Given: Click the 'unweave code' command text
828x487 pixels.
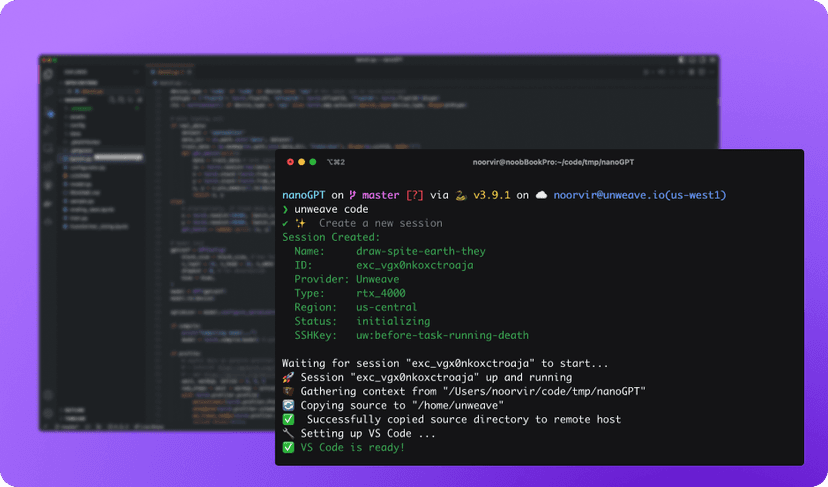Looking at the screenshot, I should coord(331,209).
